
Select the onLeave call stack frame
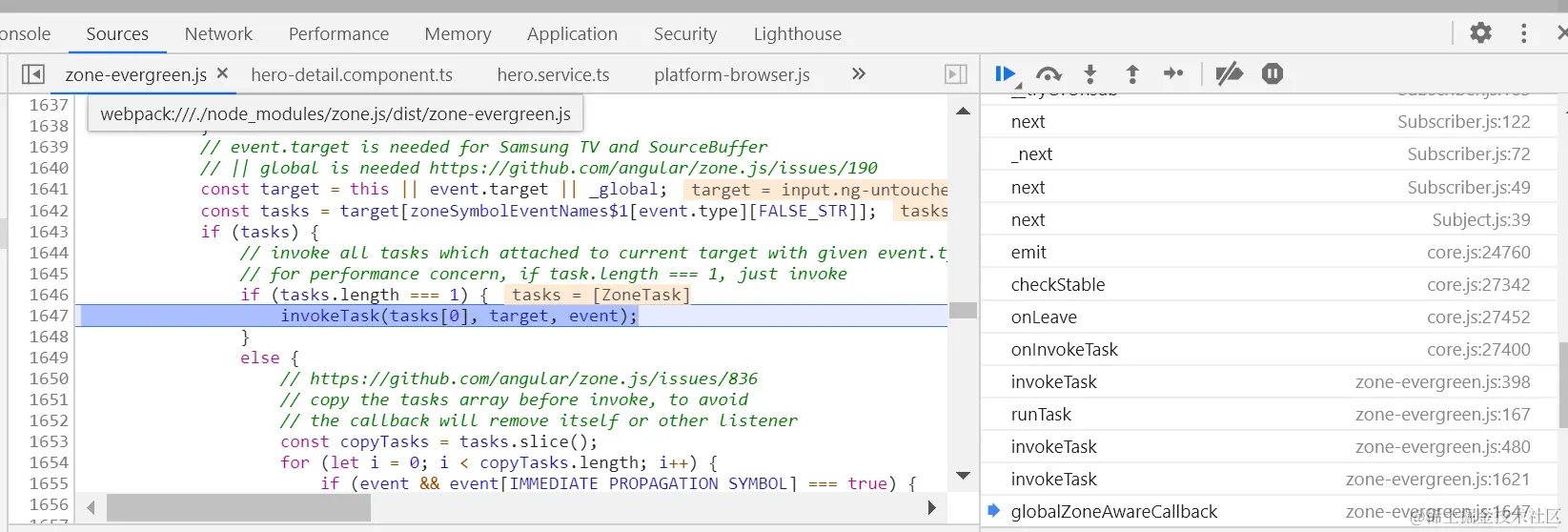pos(1269,317)
